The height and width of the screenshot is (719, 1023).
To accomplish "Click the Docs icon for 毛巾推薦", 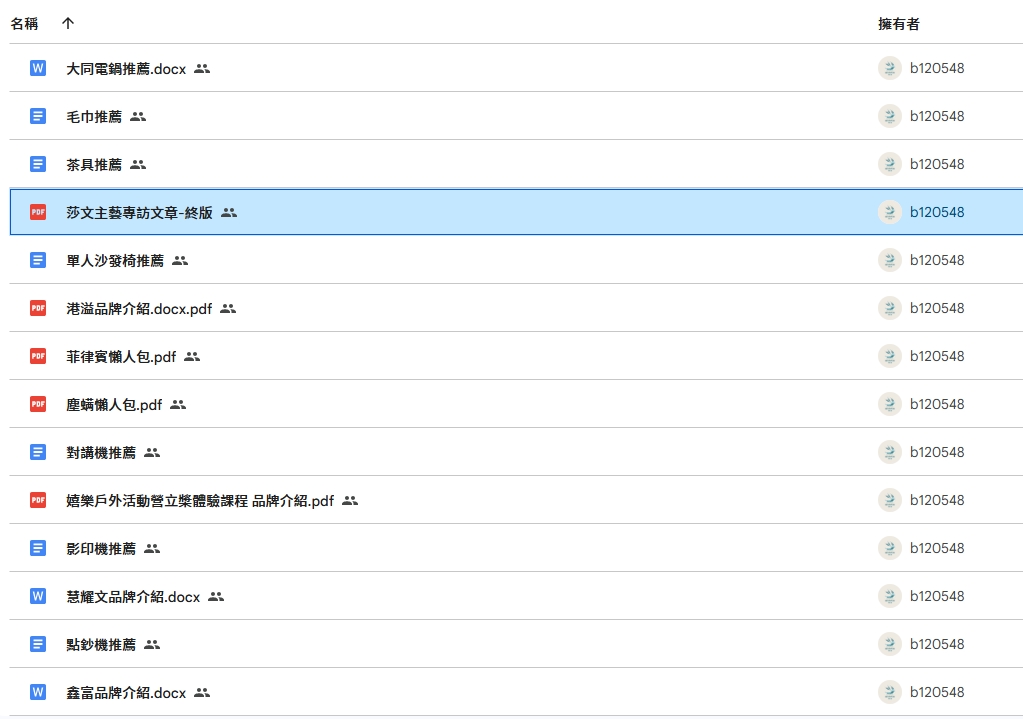I will (x=38, y=116).
